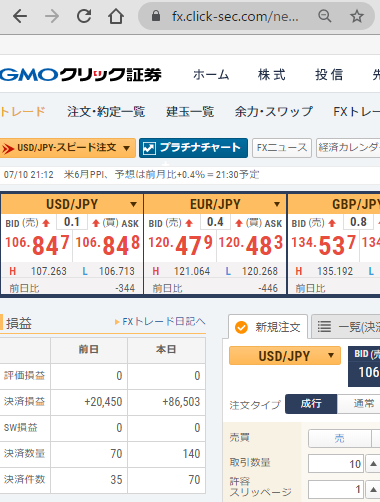Click 前日 決済損益 value +20,450
The image size is (380, 502).
click(103, 402)
